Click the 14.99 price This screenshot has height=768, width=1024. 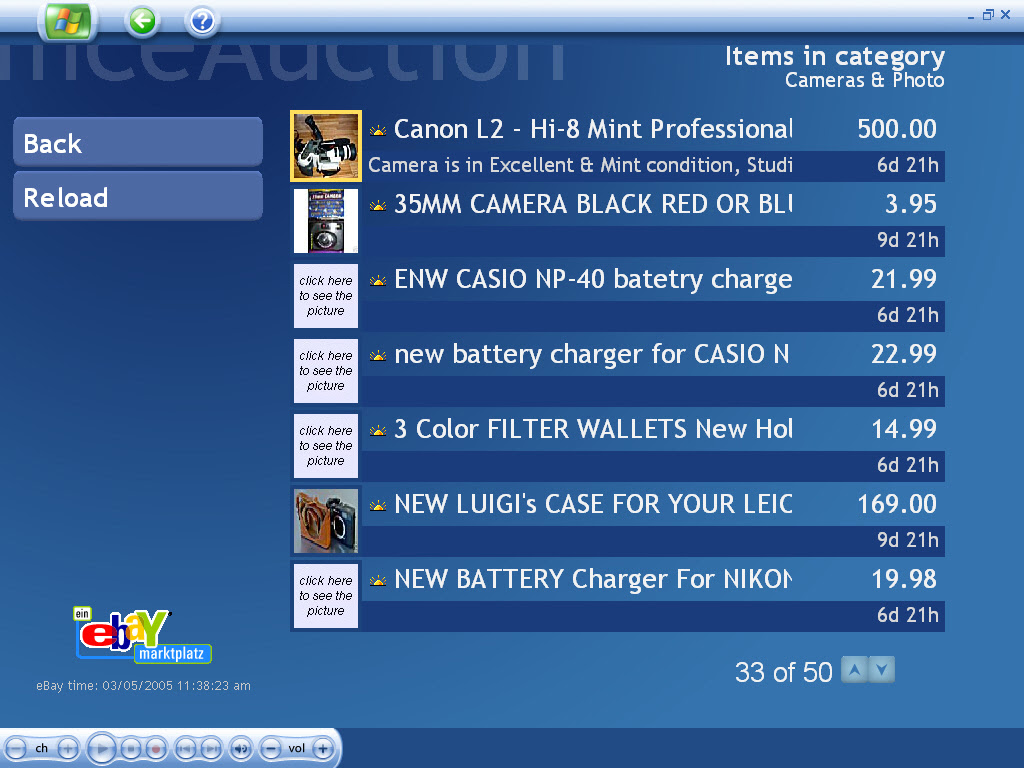[x=904, y=429]
